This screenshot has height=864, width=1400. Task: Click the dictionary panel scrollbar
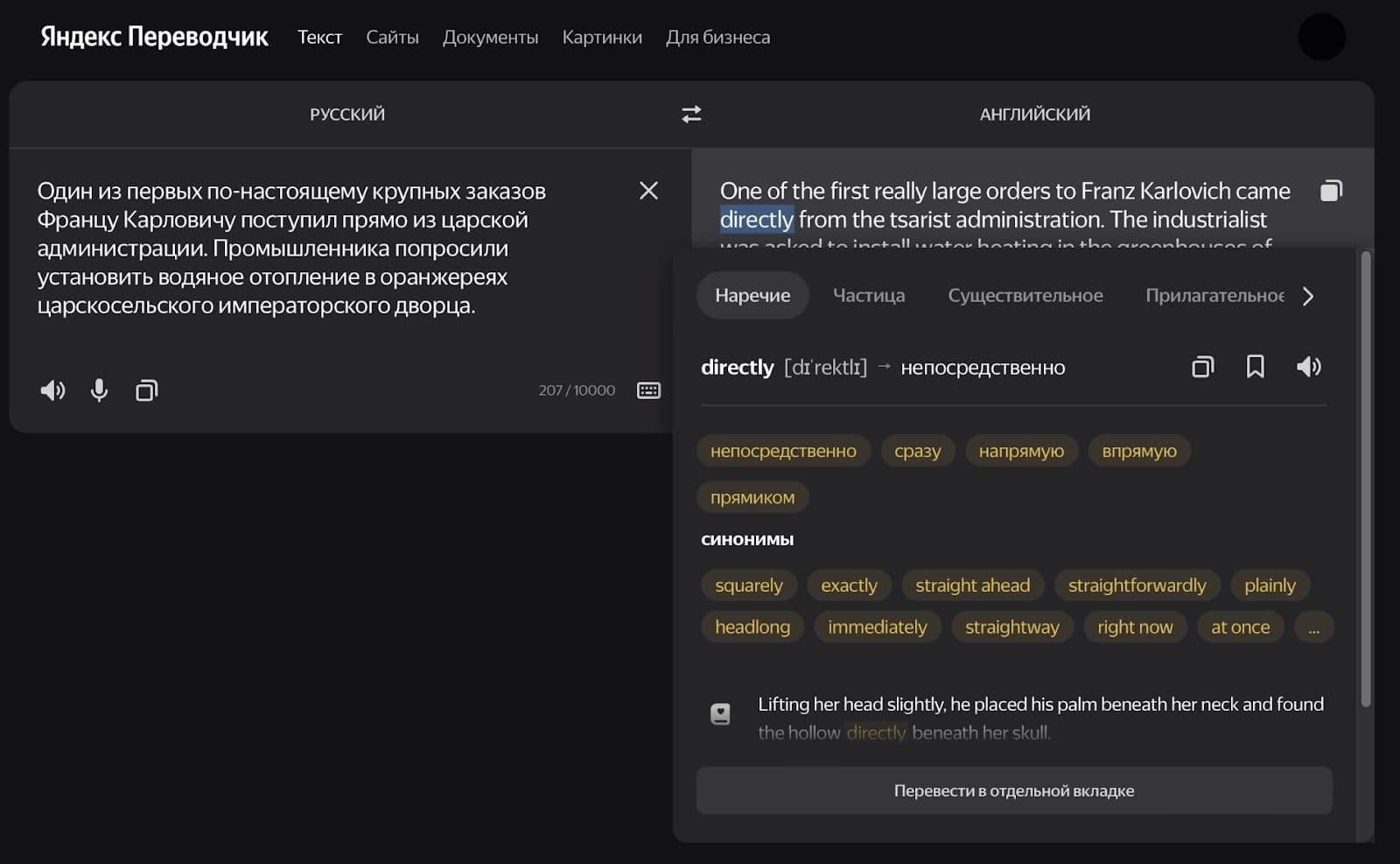1365,478
